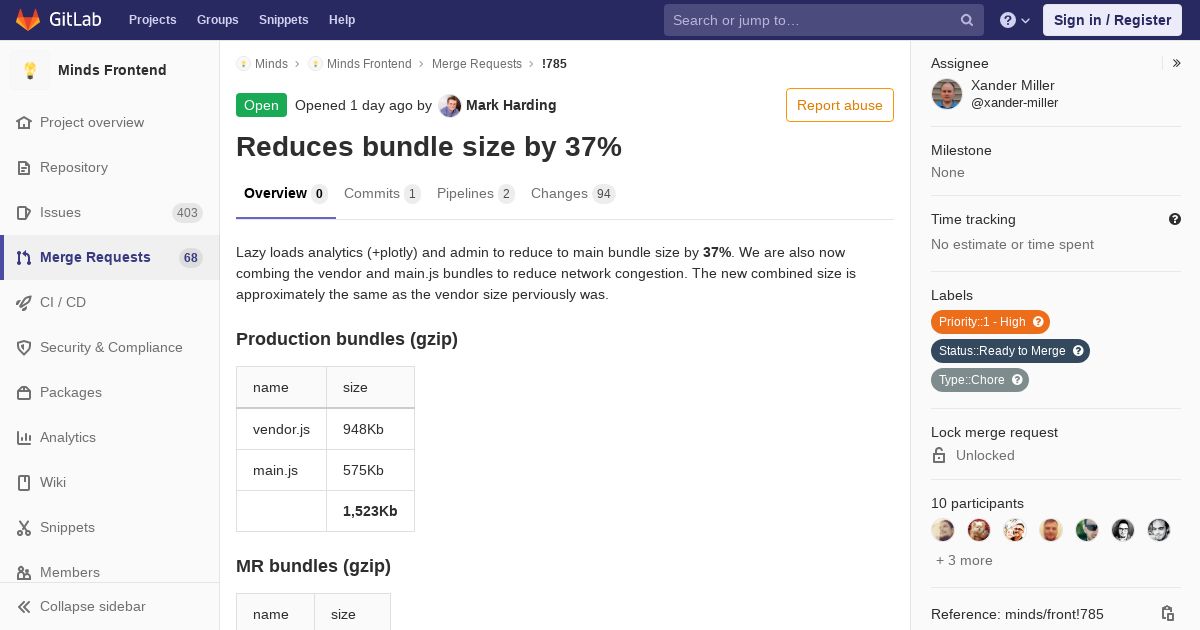The height and width of the screenshot is (630, 1200).
Task: Focus the Search or jump to field
Action: 810,20
